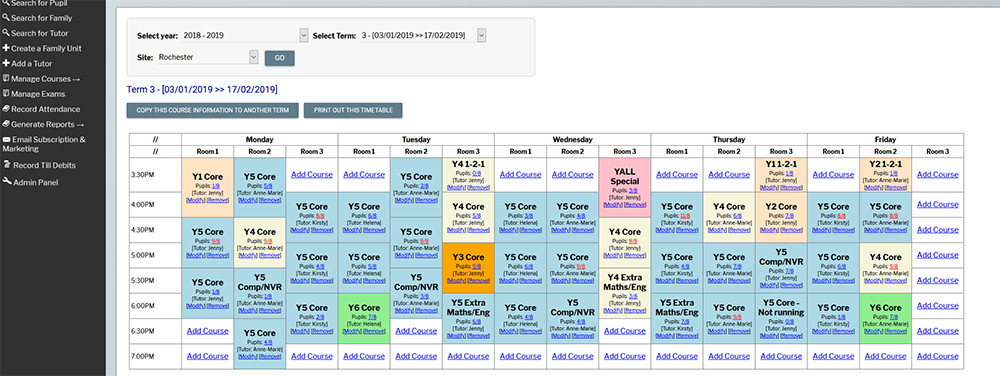Click Modify in Y5 Core - Not running cell
Image resolution: width=1000 pixels, height=376 pixels.
[x=770, y=336]
